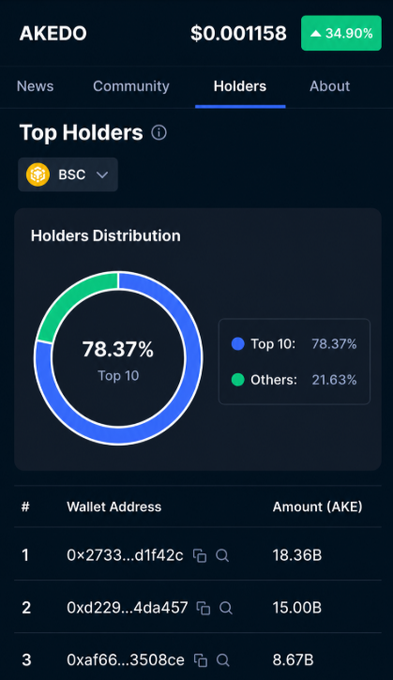Click the green 34.90% change badge
The width and height of the screenshot is (393, 680).
click(341, 33)
